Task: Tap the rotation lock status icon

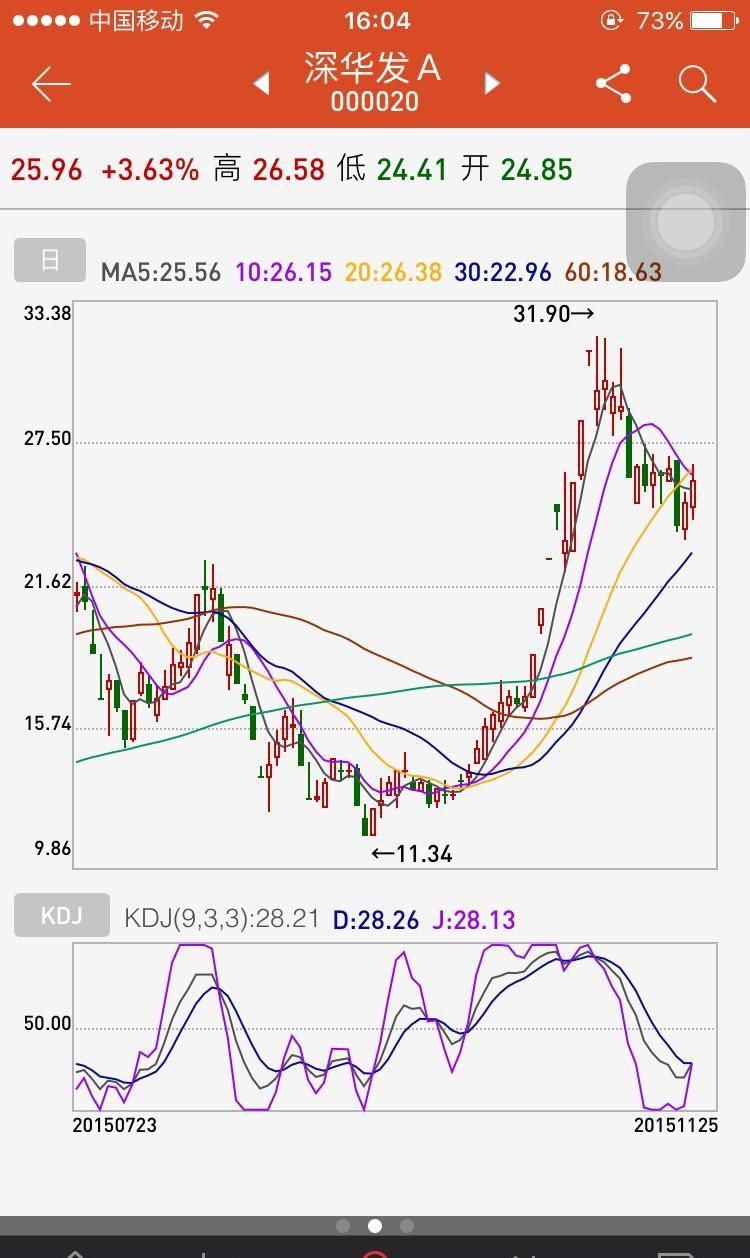Action: (x=611, y=20)
